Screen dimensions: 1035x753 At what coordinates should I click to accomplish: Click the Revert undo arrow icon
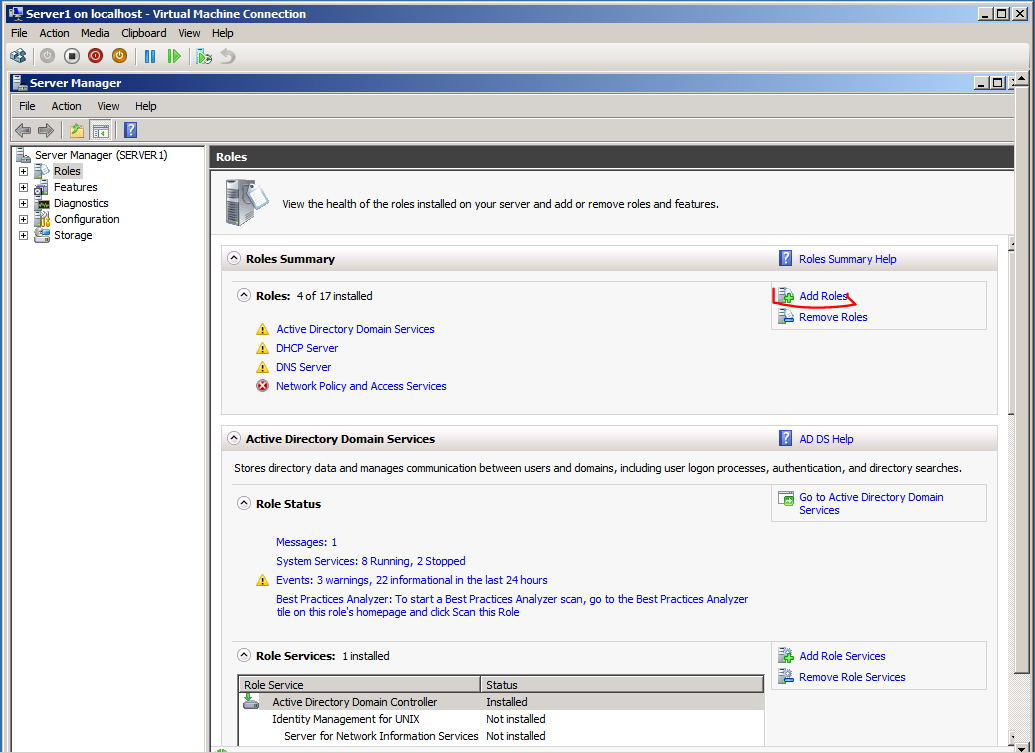(228, 56)
